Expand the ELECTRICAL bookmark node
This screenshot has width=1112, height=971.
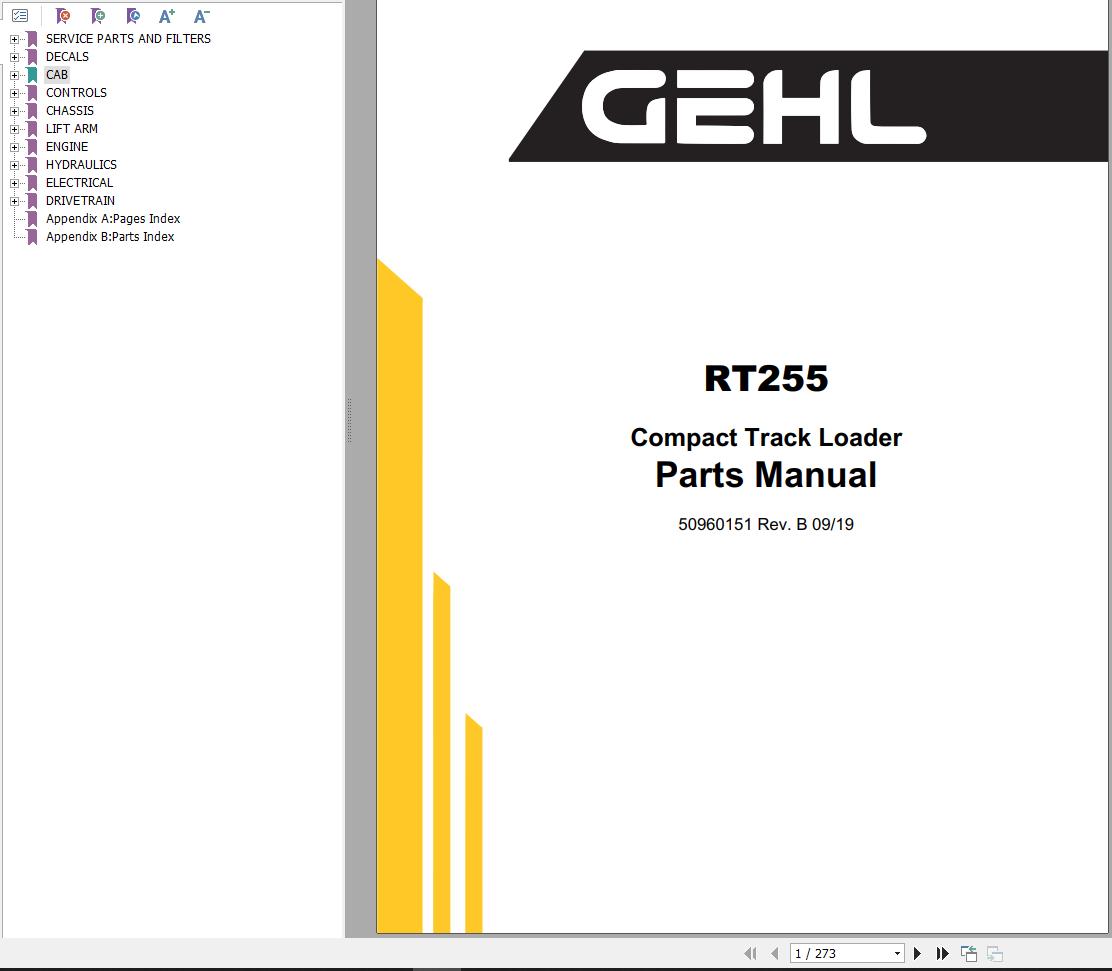click(14, 183)
